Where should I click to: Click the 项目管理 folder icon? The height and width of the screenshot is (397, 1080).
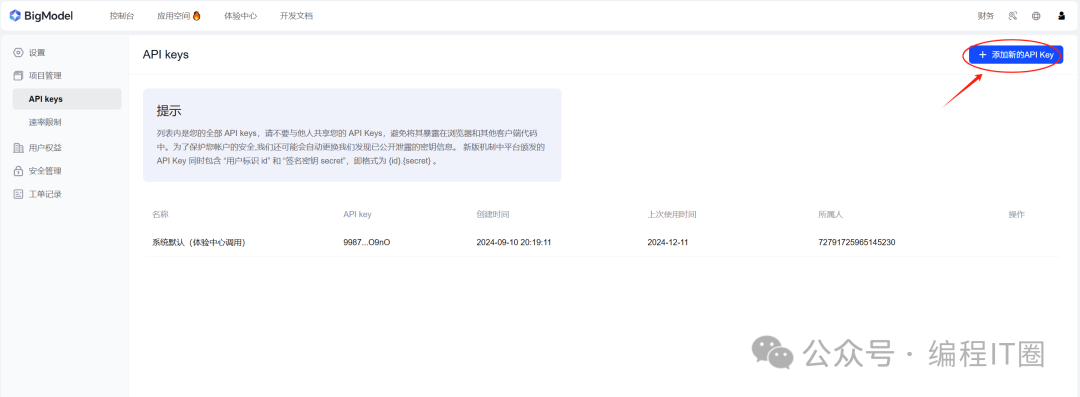[19, 76]
